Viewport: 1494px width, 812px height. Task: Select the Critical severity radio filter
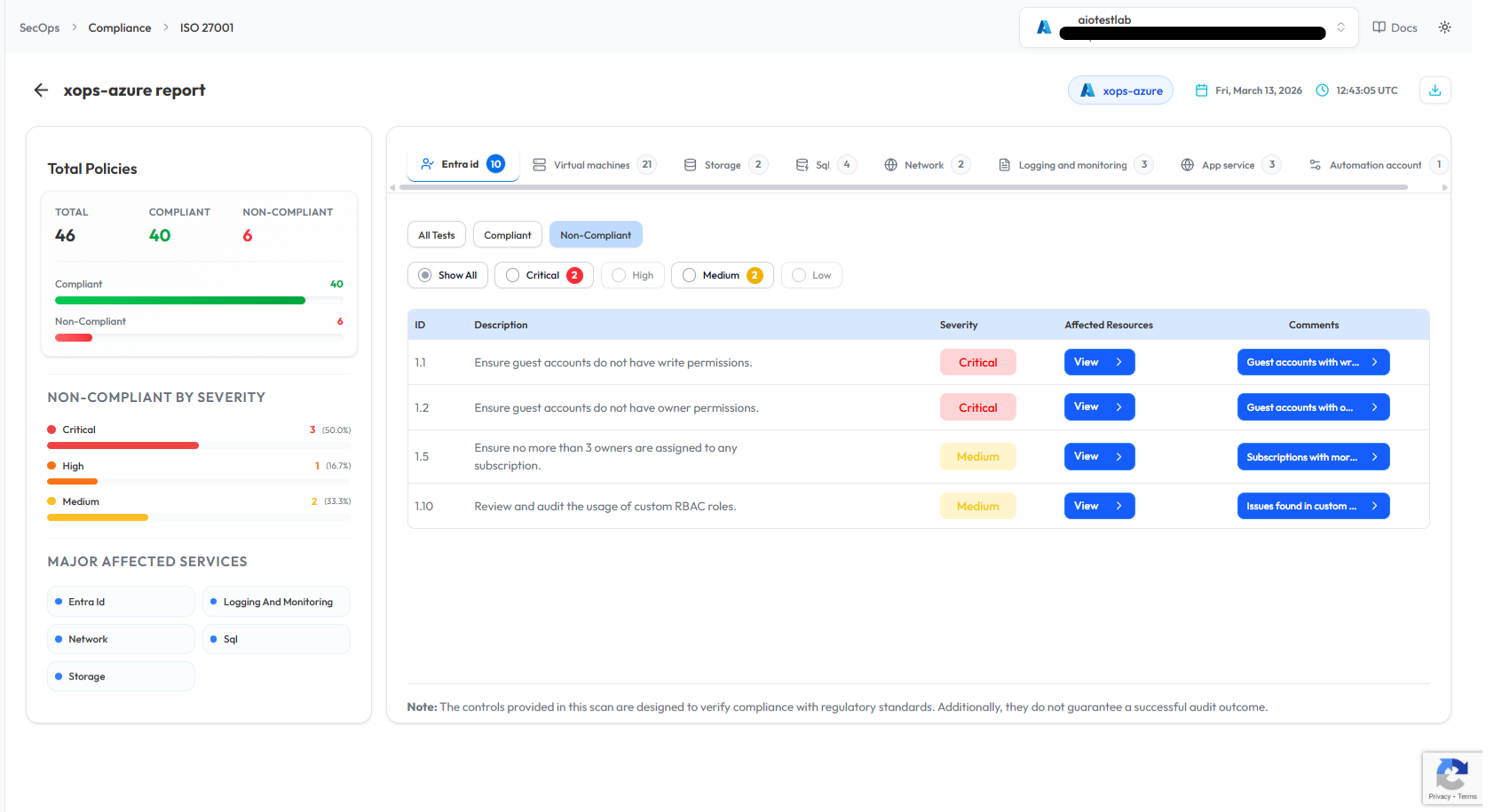pyautogui.click(x=513, y=275)
